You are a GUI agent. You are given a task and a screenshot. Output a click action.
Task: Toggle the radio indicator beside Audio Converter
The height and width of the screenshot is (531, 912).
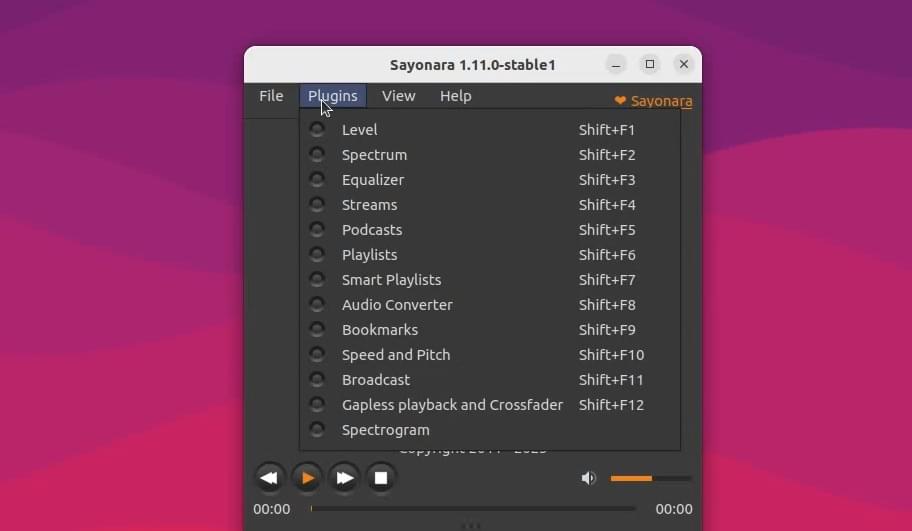317,304
